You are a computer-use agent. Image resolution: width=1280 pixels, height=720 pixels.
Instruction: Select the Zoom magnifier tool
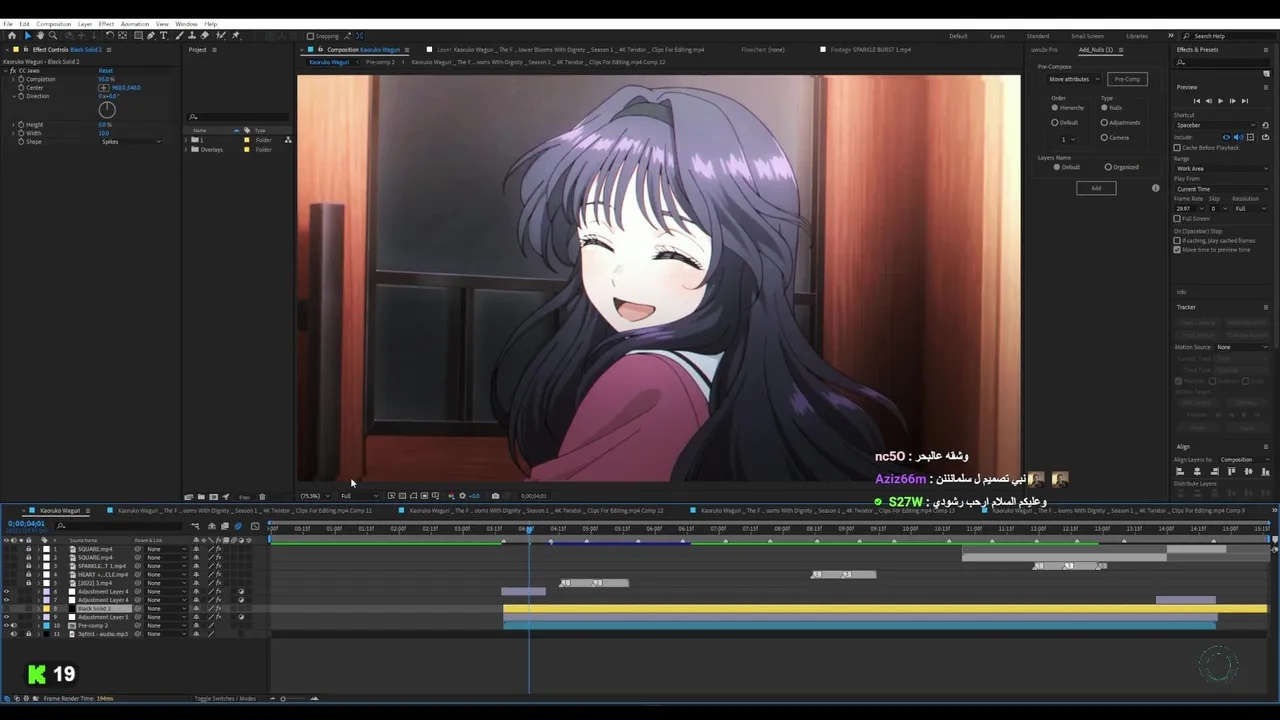click(53, 35)
